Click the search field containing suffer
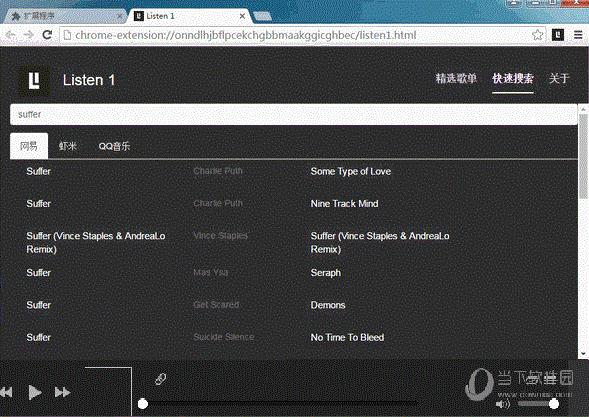 [x=293, y=114]
